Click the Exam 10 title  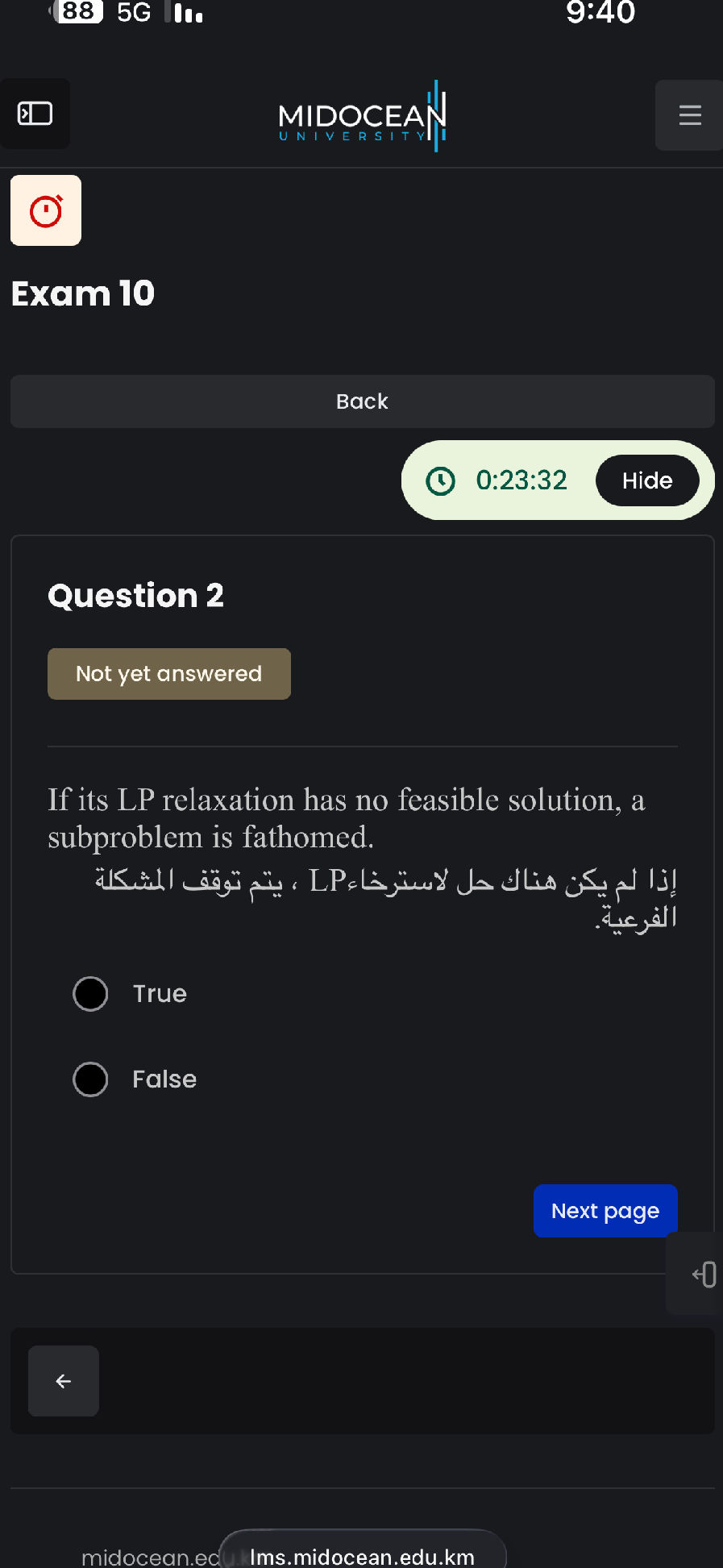(x=82, y=293)
